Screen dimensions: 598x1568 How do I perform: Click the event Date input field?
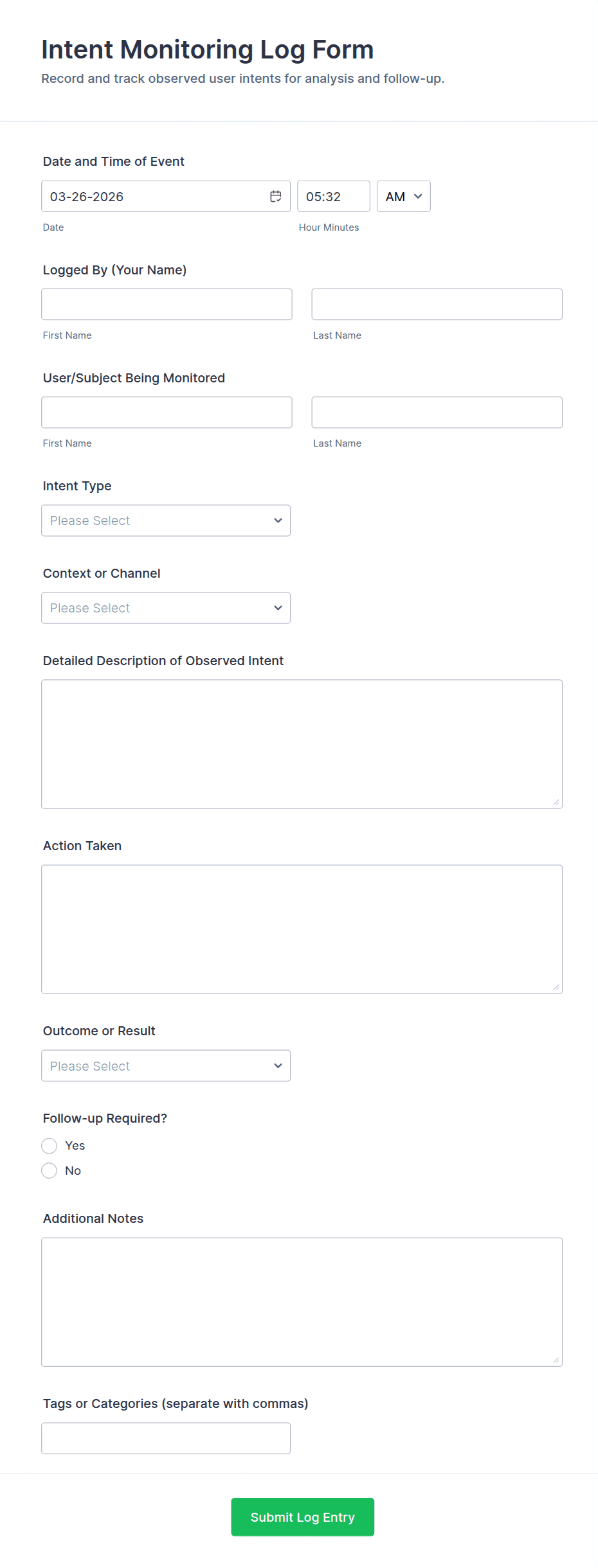point(154,197)
